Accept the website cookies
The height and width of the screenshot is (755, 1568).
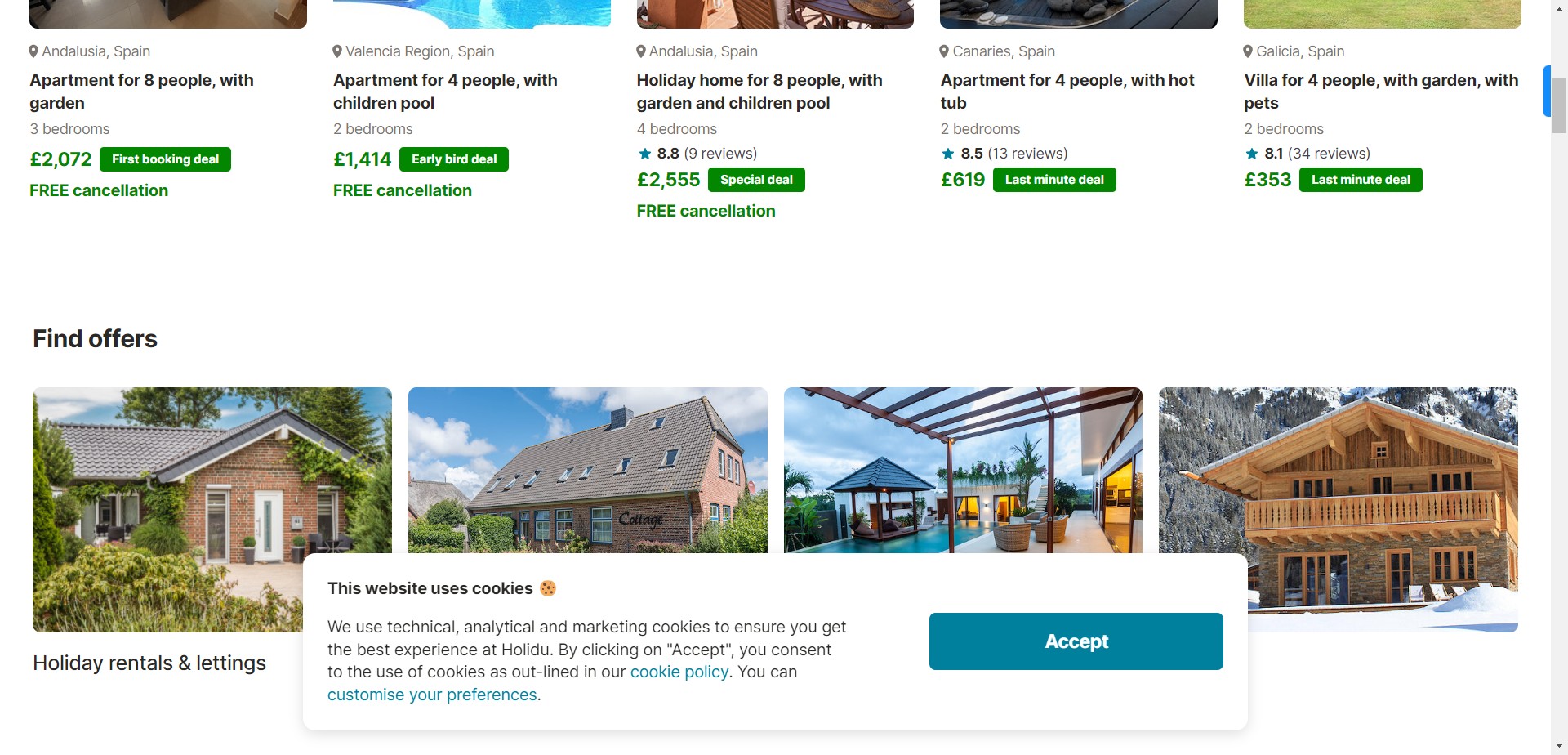[1076, 641]
